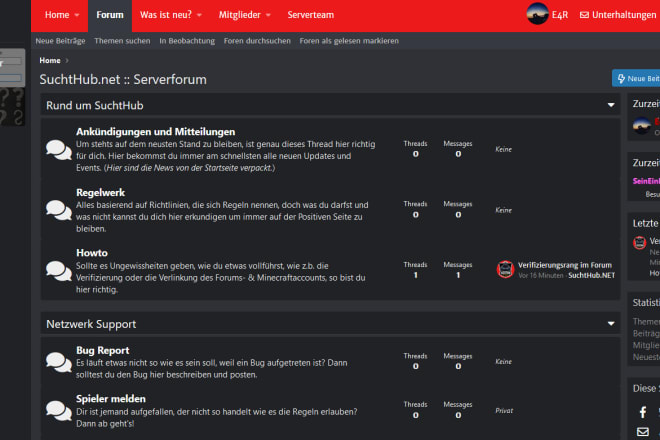Open the Home menu dropdown arrow

(x=77, y=15)
